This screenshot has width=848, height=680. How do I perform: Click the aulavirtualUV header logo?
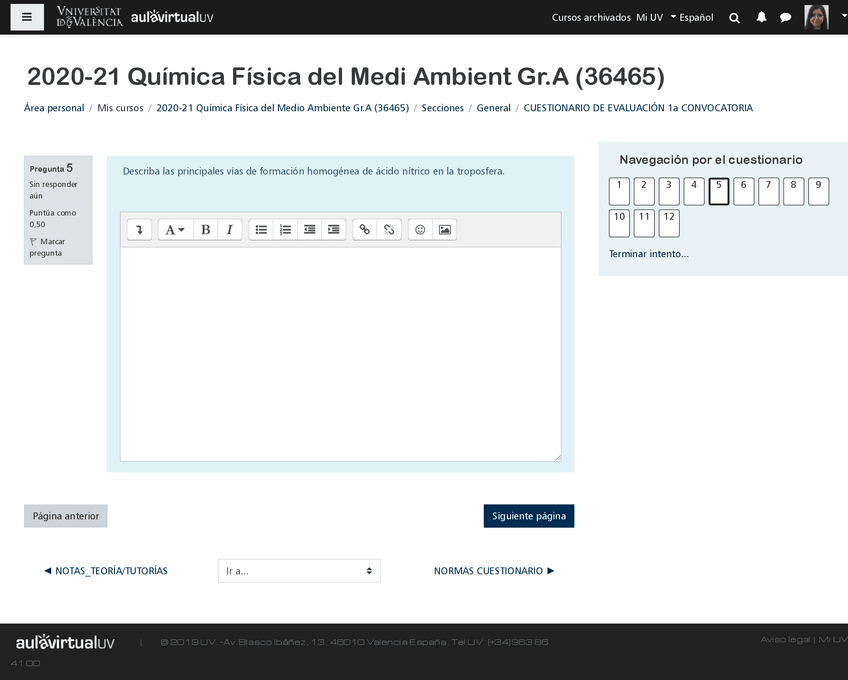[x=172, y=17]
